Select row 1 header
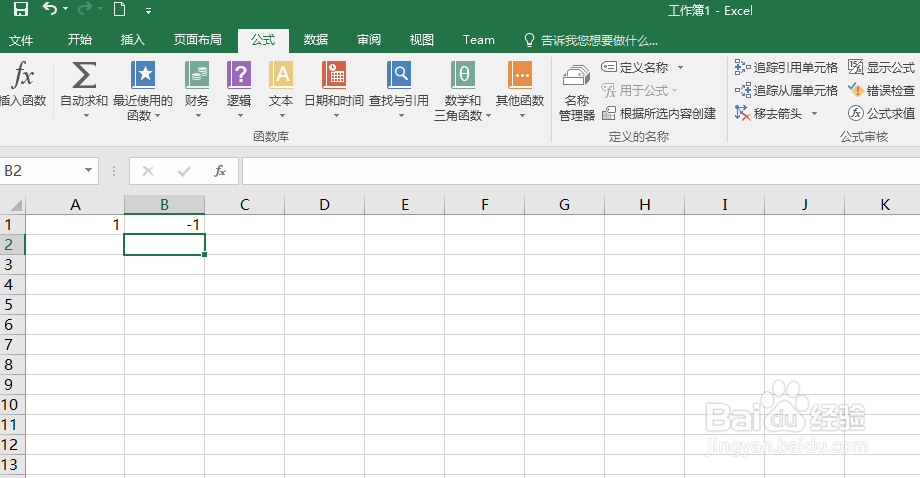Image resolution: width=920 pixels, height=478 pixels. click(x=12, y=225)
